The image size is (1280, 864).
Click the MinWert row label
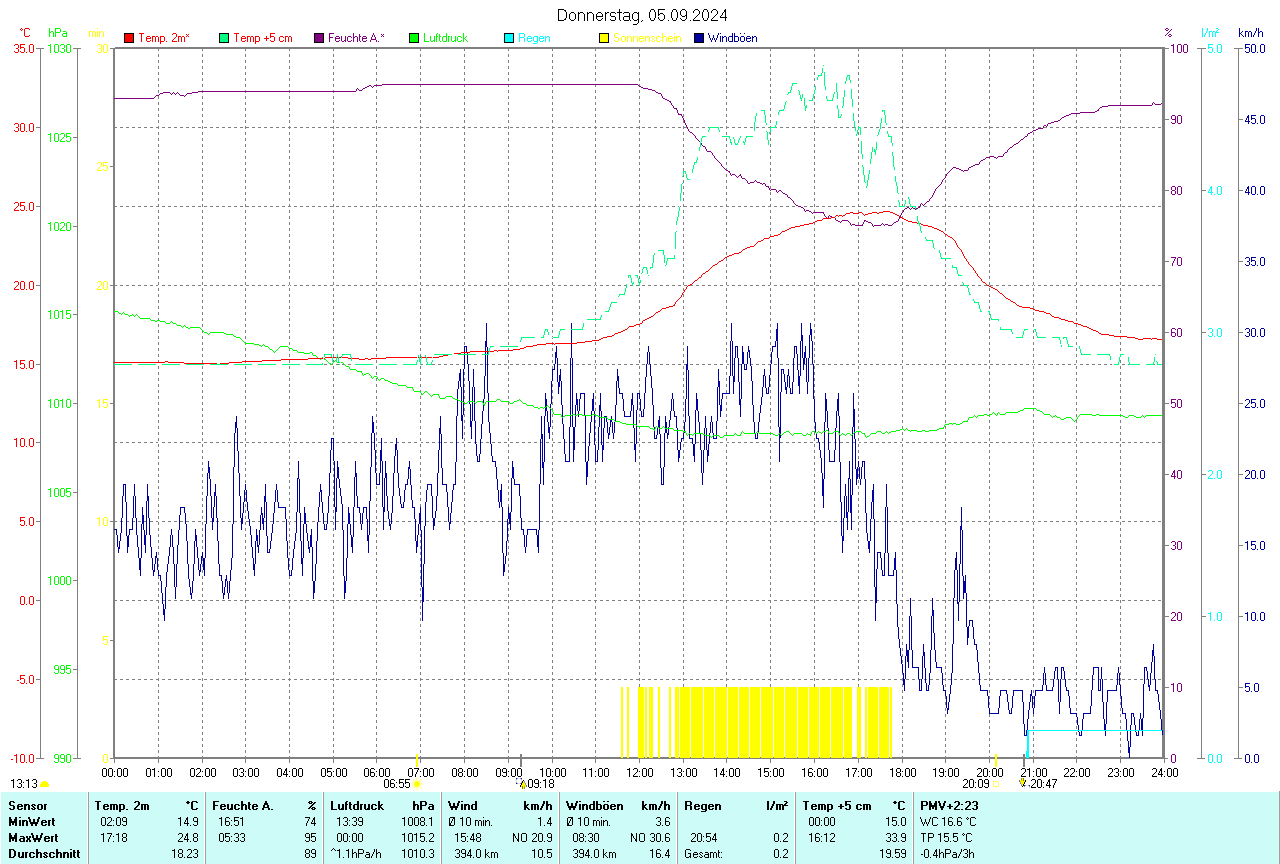point(32,821)
